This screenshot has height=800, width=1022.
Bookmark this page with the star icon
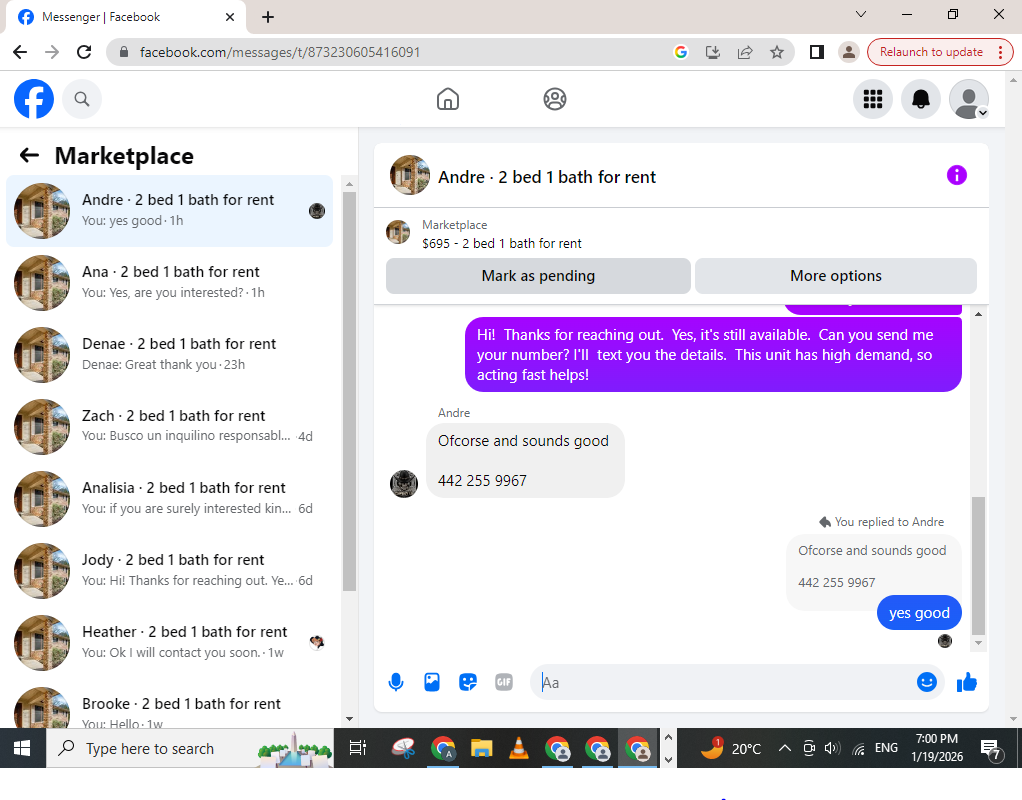pos(777,52)
